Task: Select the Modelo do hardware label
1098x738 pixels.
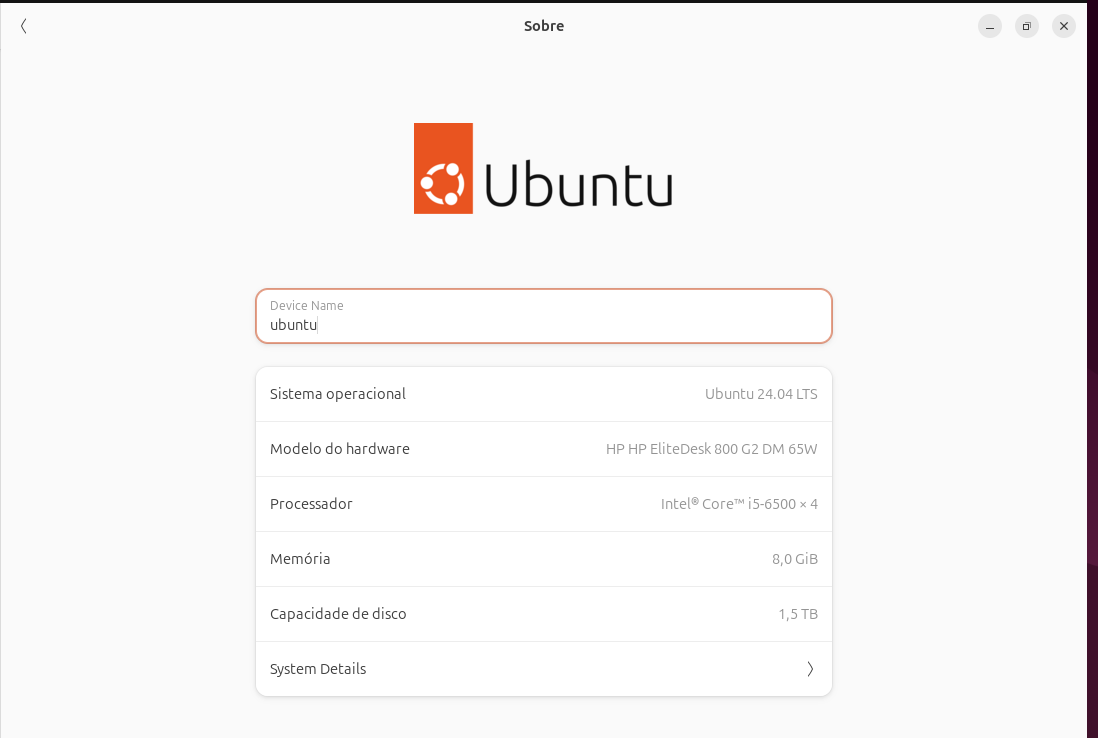Action: tap(340, 449)
